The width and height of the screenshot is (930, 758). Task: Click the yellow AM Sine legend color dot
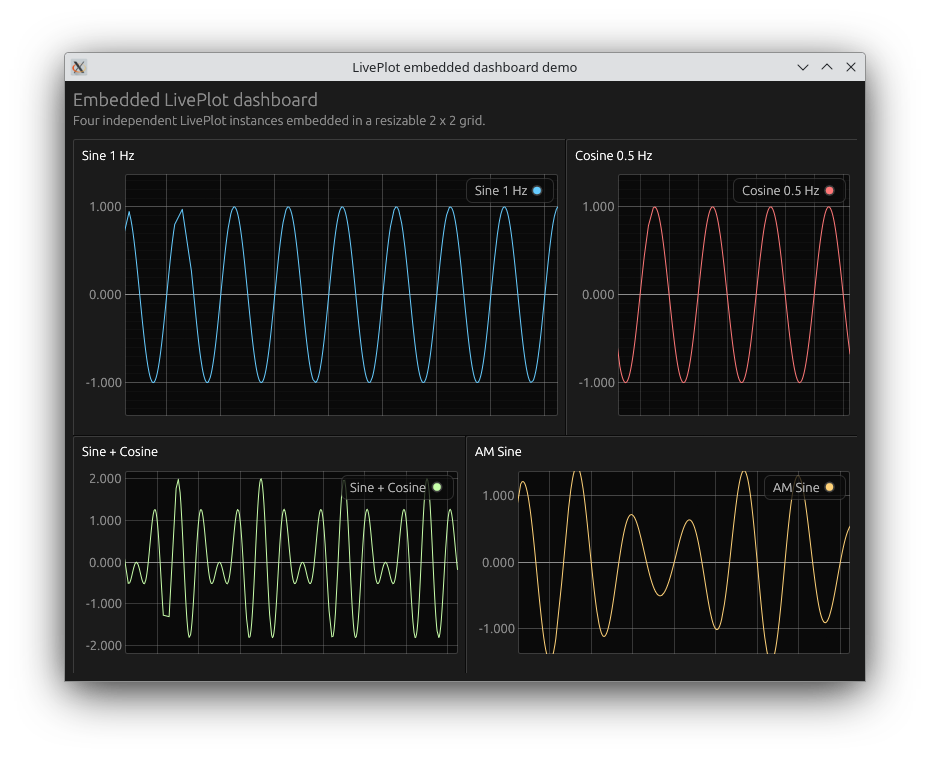point(829,488)
